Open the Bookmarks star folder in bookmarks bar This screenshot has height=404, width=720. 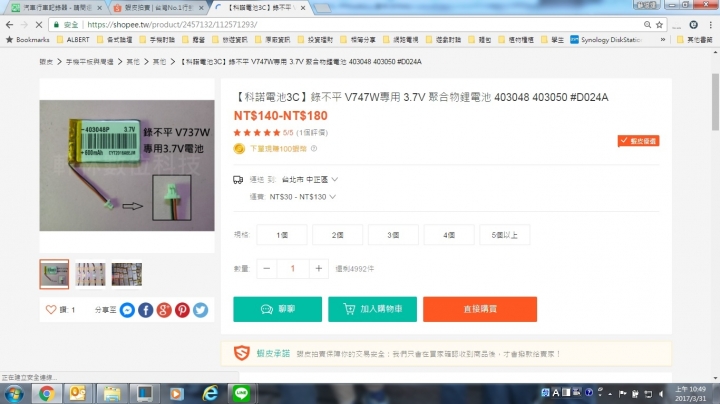(28, 40)
